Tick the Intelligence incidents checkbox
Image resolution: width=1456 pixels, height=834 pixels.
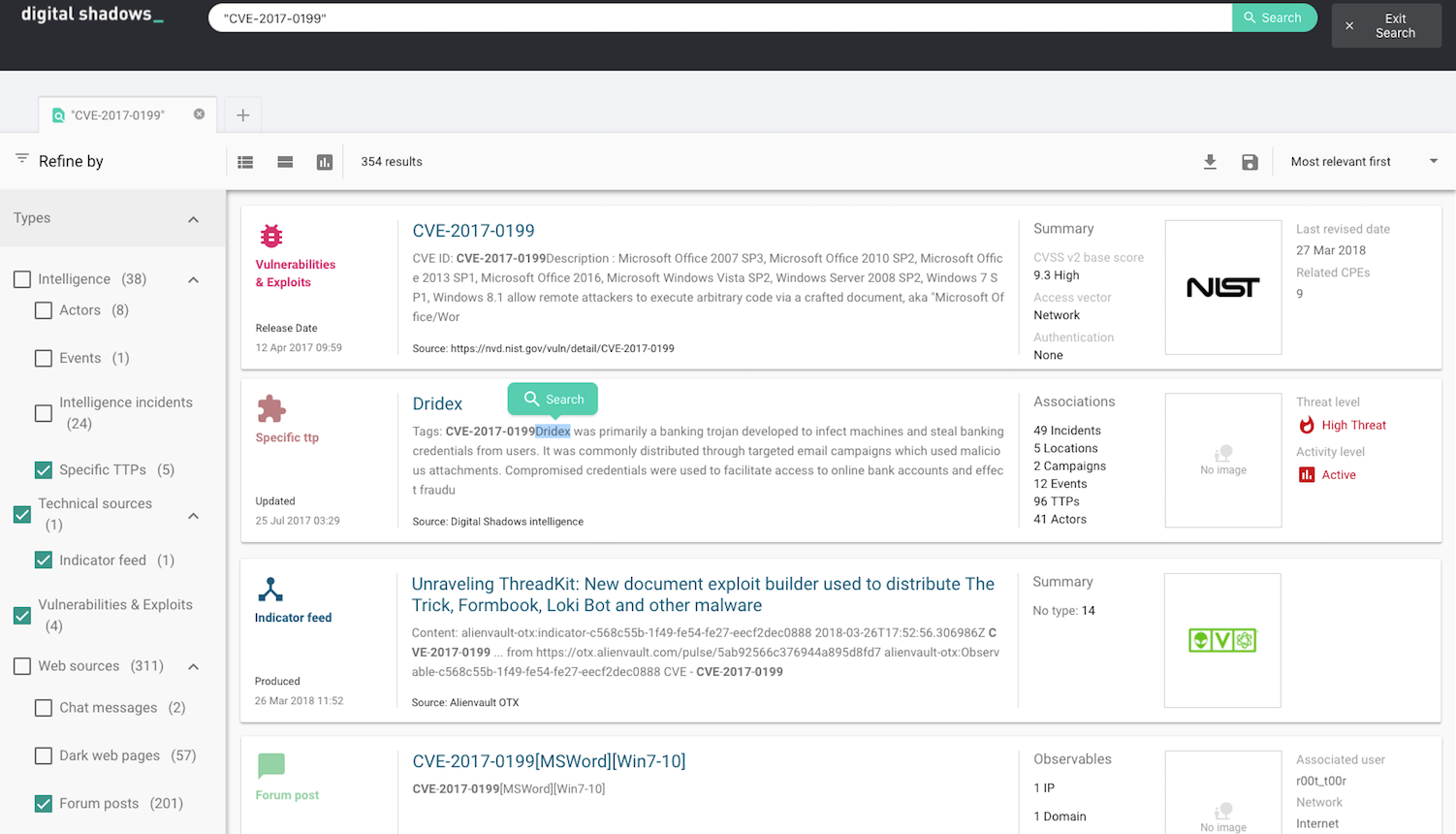coord(44,413)
